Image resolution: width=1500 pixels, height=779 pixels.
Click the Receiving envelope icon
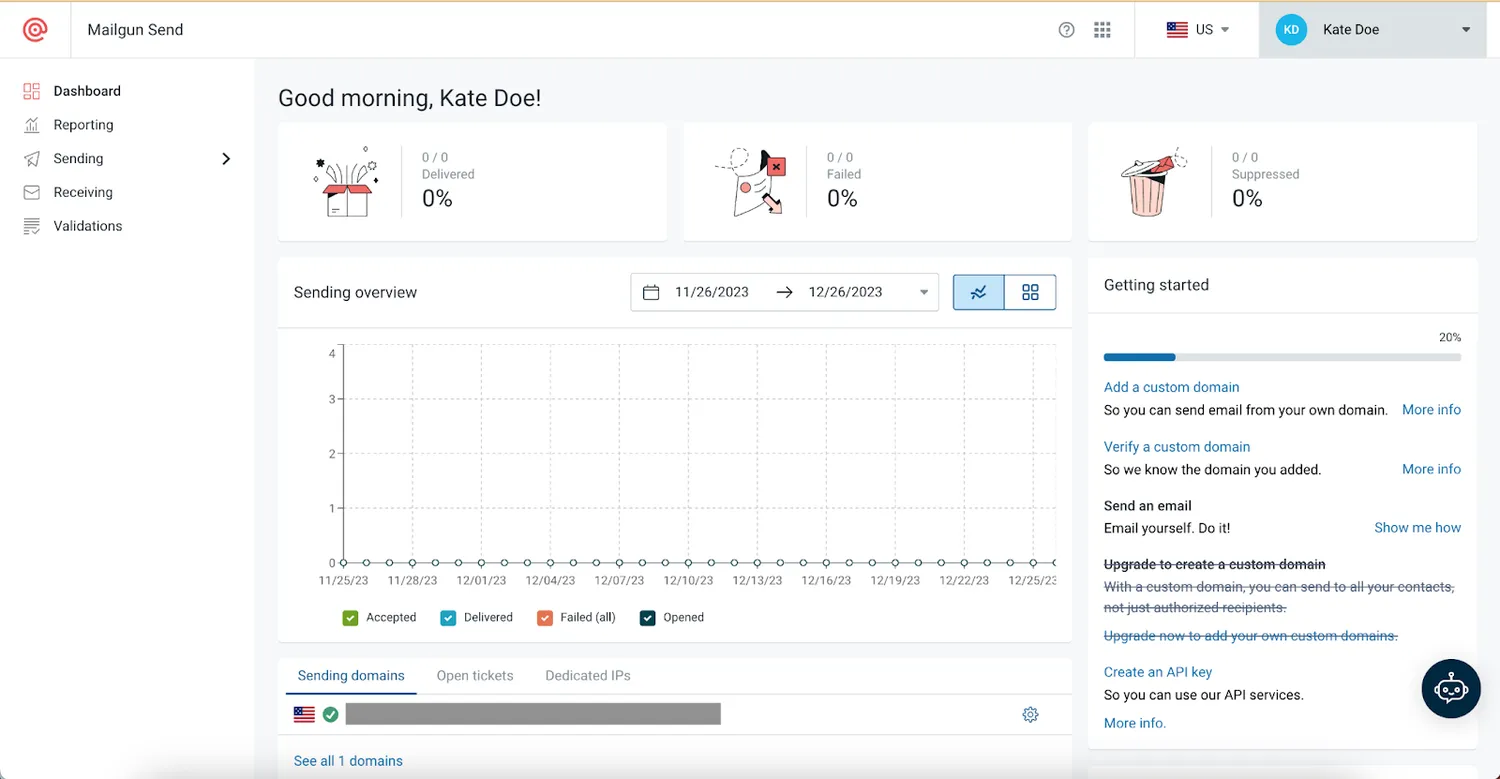coord(32,192)
